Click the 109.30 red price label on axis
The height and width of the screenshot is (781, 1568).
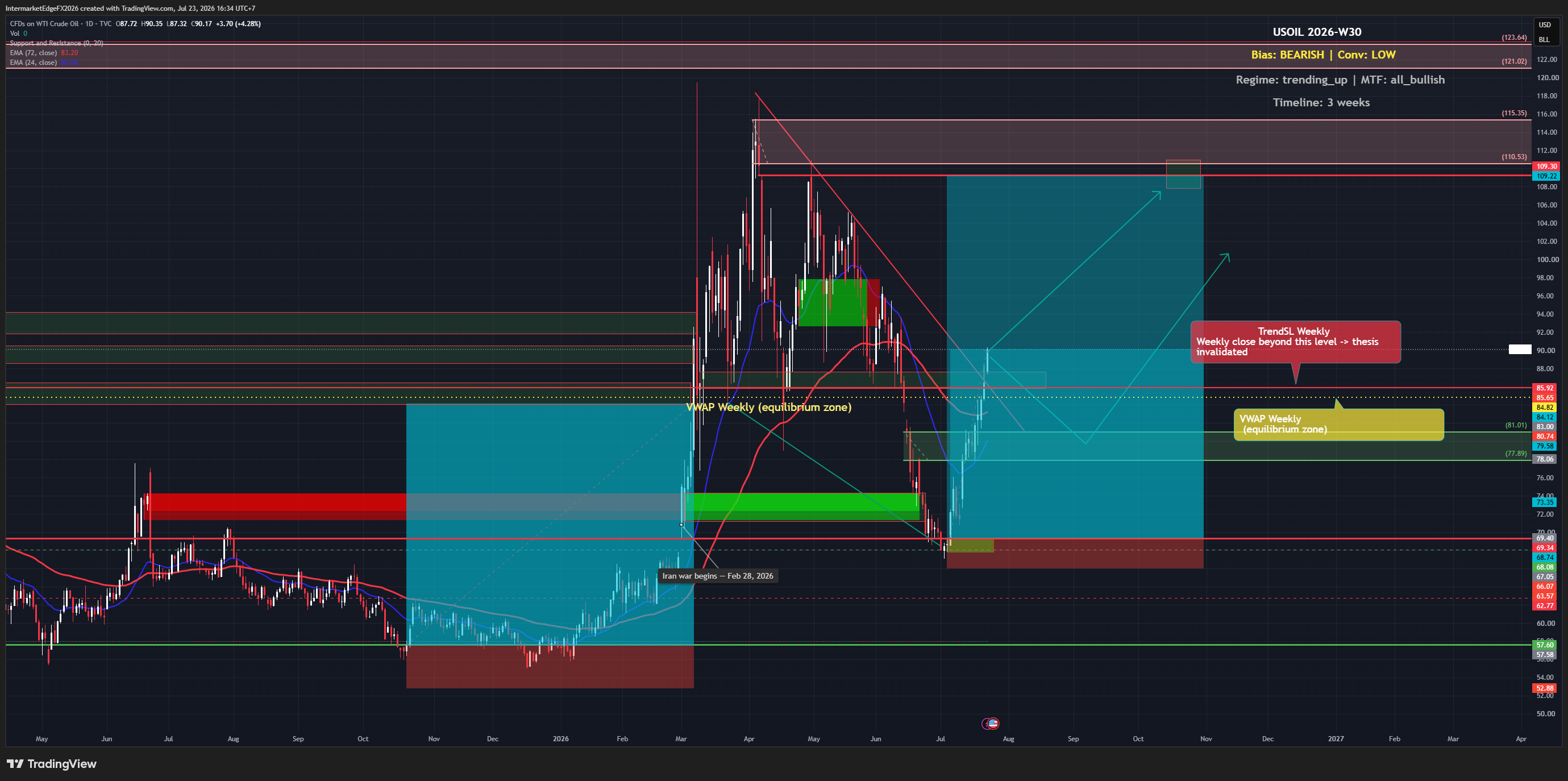[x=1546, y=166]
